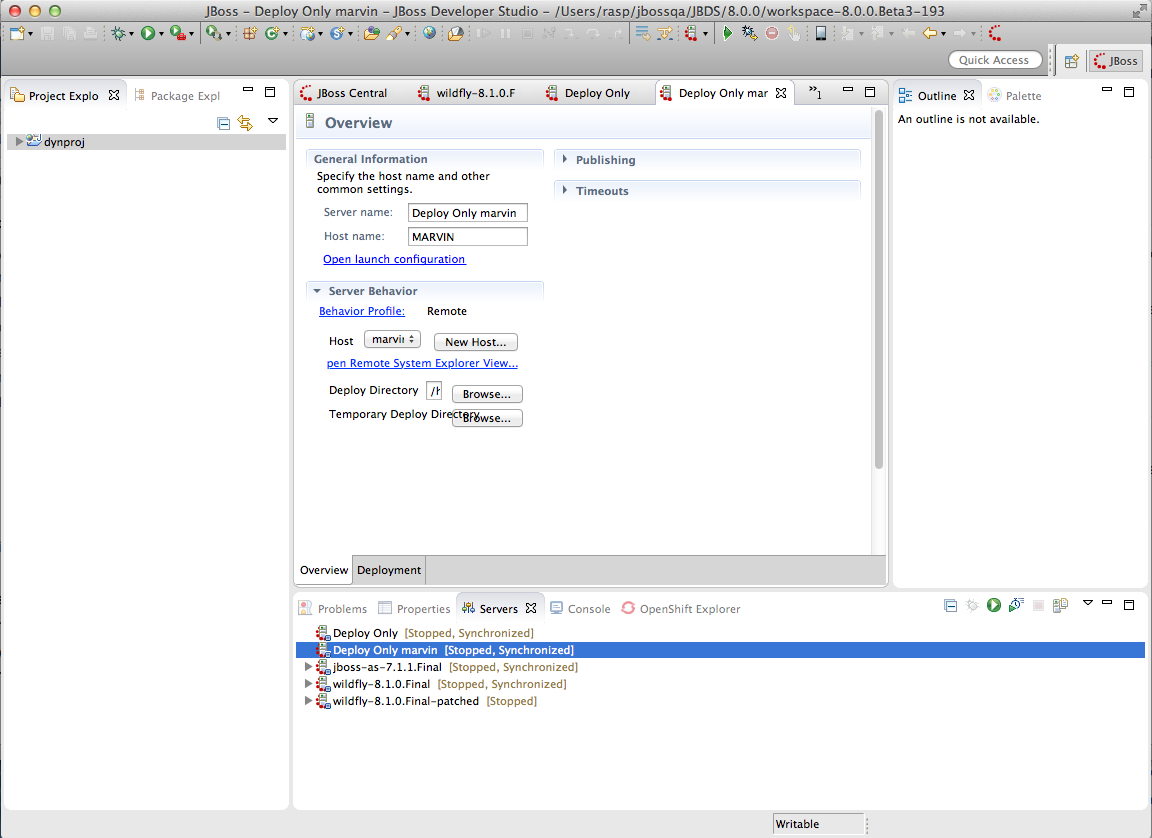Click the green Run button in main toolbar
Image resolution: width=1152 pixels, height=838 pixels.
click(148, 33)
